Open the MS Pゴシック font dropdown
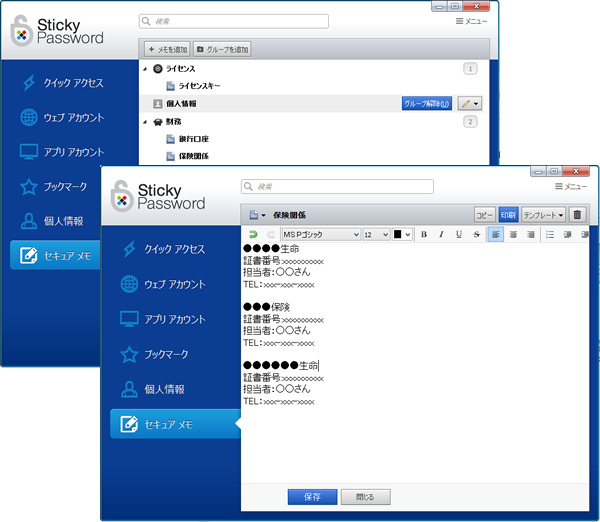This screenshot has width=600, height=522. 321,234
